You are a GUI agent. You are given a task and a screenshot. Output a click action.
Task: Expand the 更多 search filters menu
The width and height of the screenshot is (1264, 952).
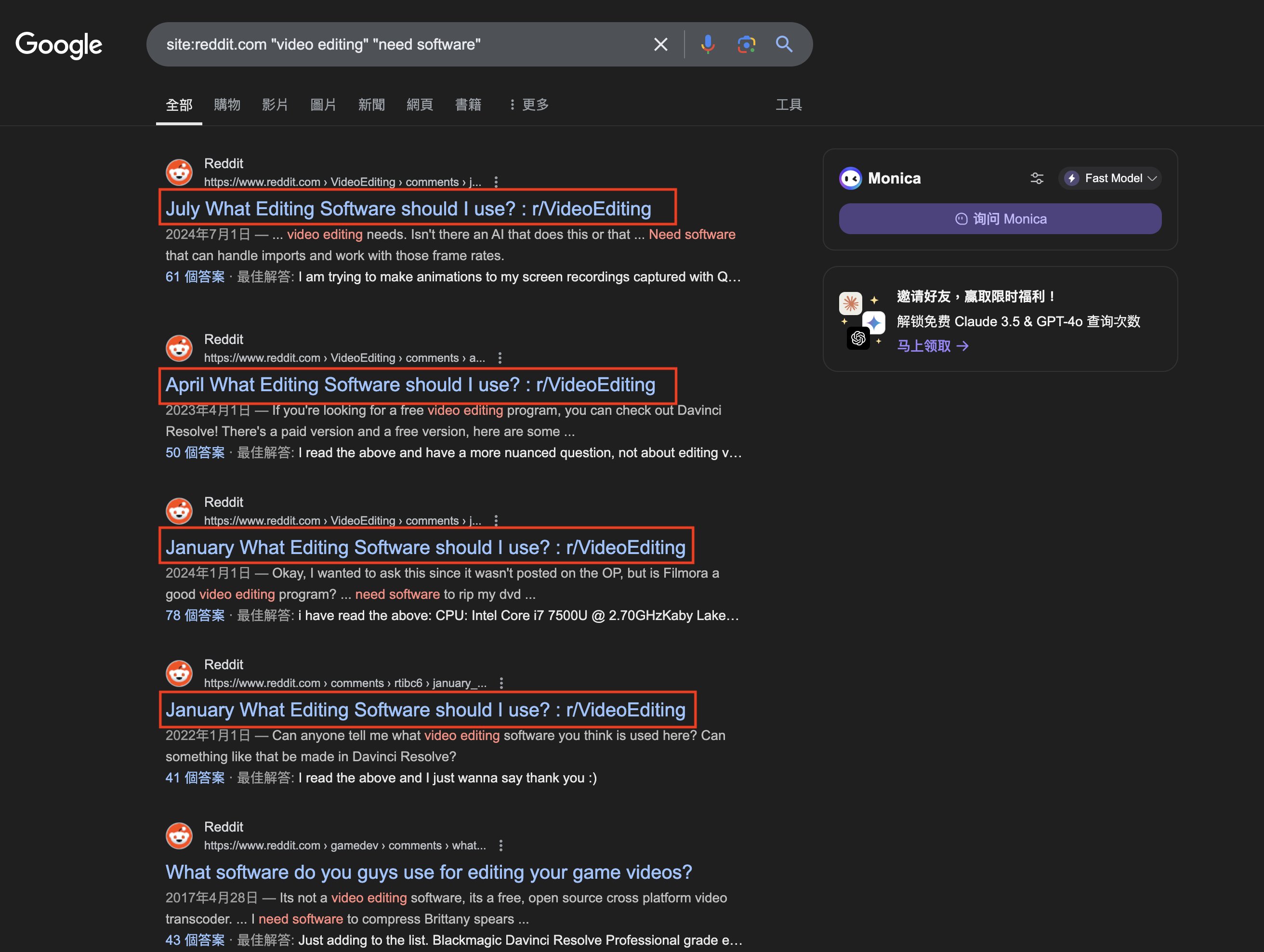pyautogui.click(x=529, y=105)
